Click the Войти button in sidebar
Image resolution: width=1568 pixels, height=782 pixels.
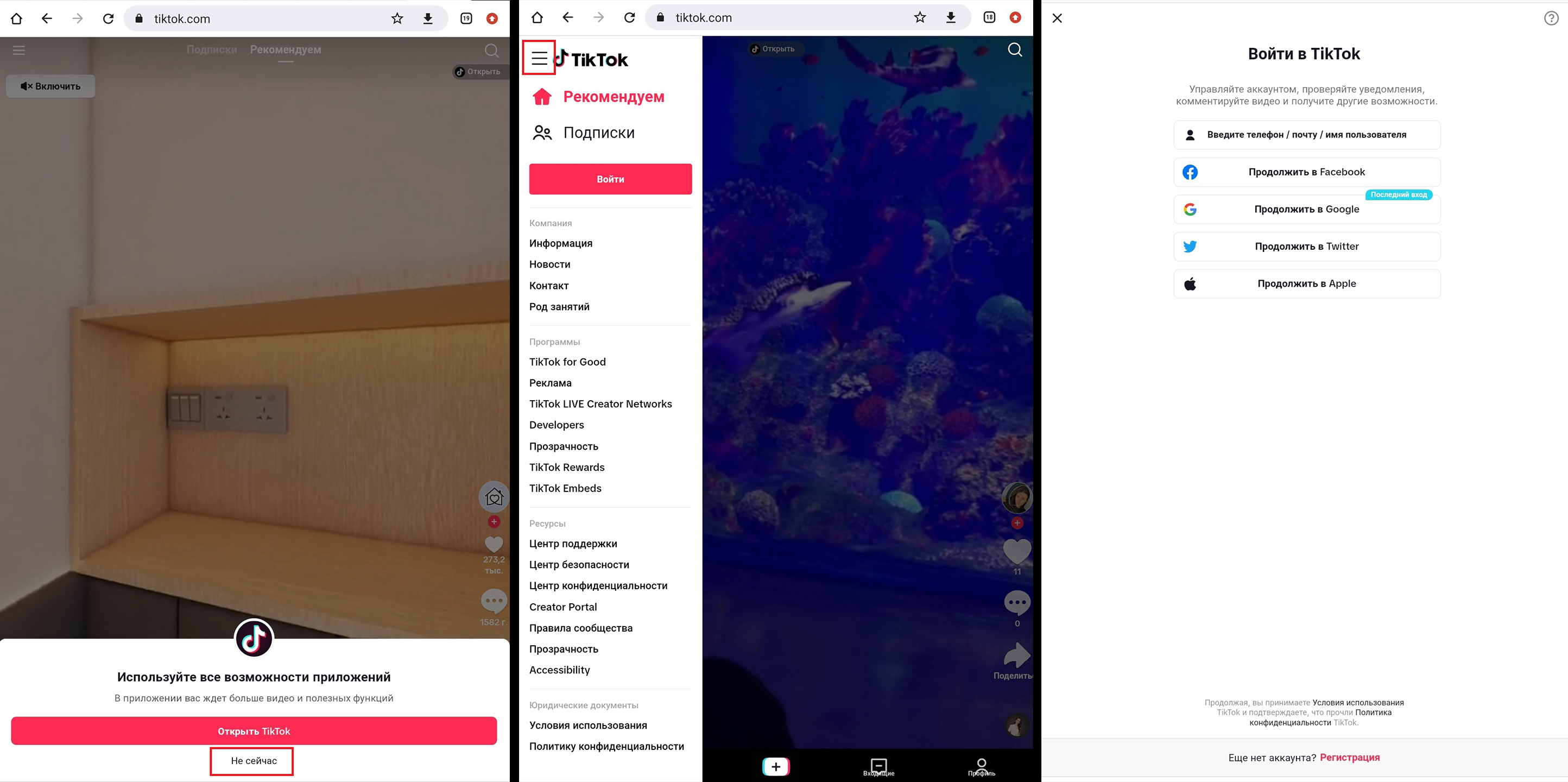[x=611, y=179]
